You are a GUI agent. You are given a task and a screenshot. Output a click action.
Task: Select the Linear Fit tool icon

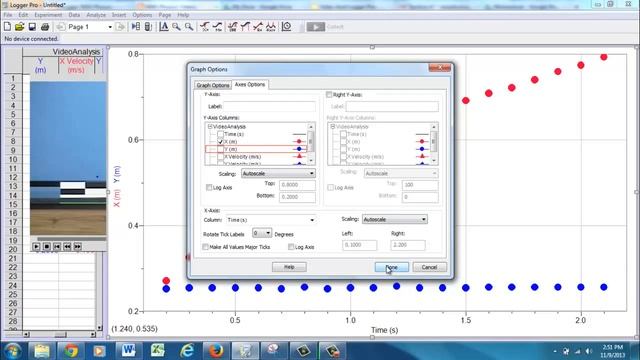tap(258, 27)
